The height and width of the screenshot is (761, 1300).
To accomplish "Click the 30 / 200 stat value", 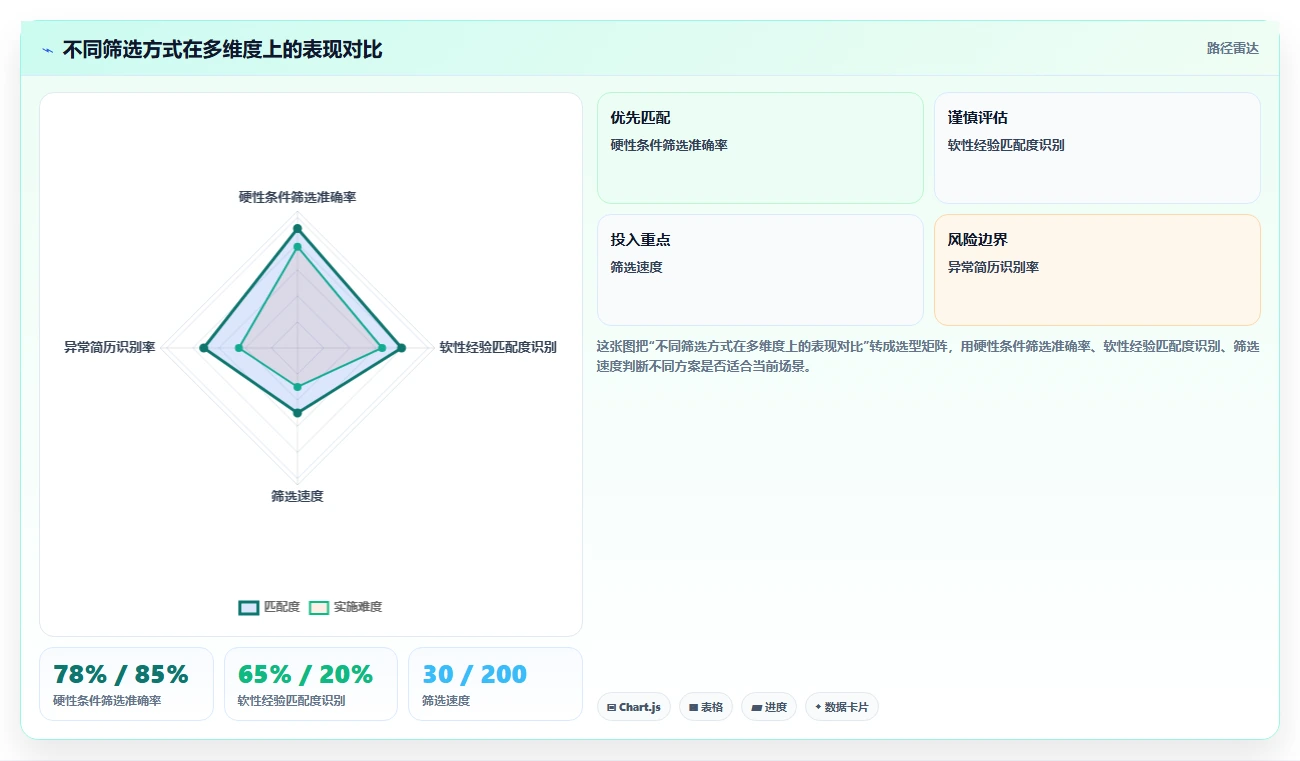I will pos(474,674).
